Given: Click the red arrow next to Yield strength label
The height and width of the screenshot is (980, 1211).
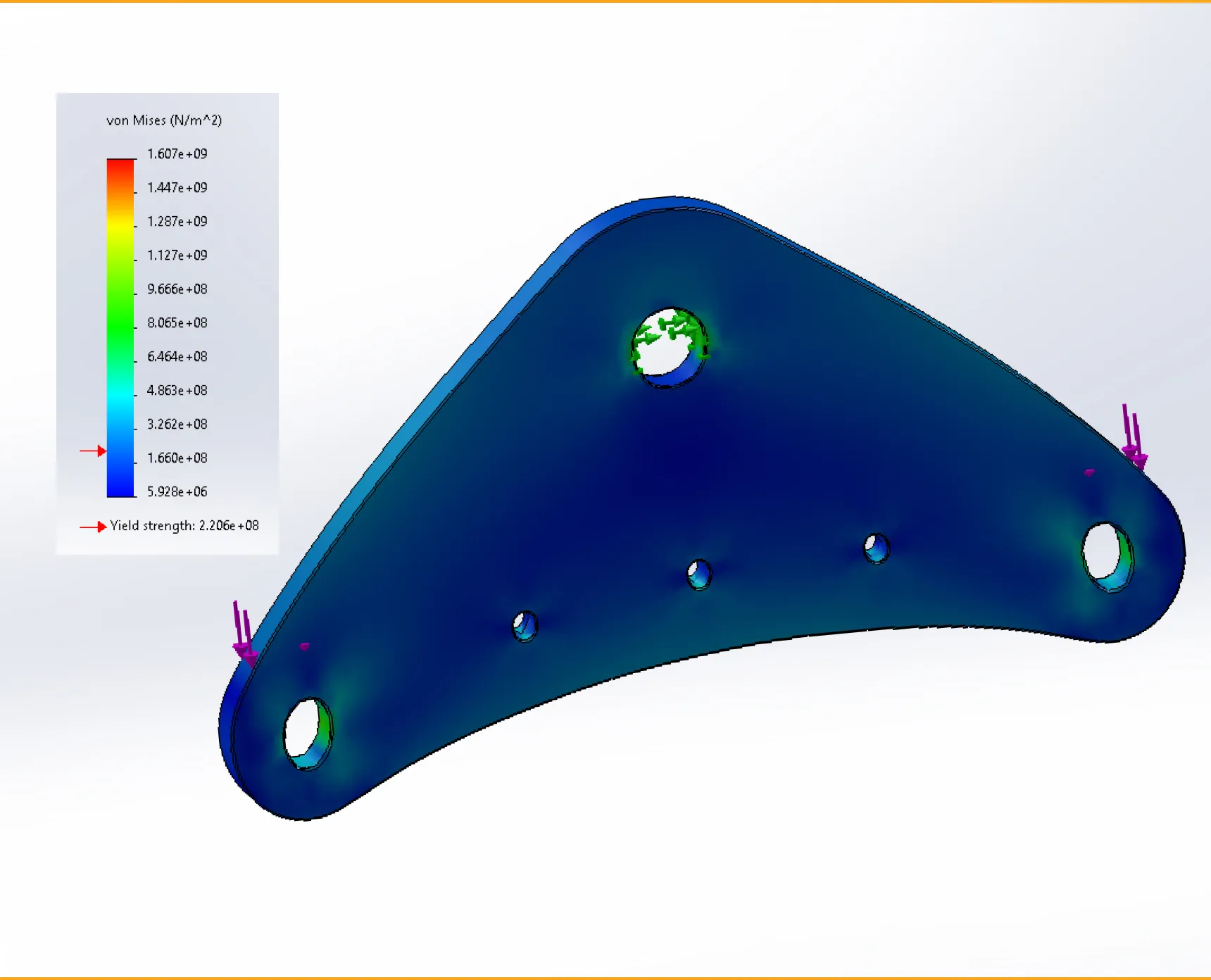Looking at the screenshot, I should pyautogui.click(x=92, y=527).
